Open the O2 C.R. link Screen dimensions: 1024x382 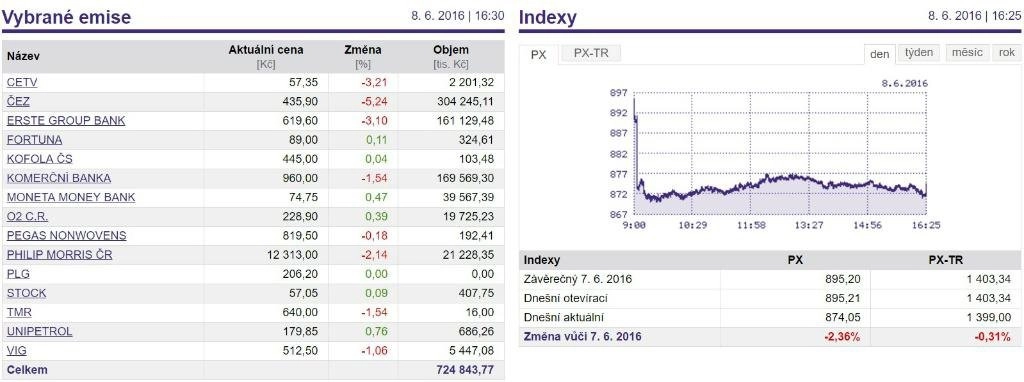(x=27, y=217)
